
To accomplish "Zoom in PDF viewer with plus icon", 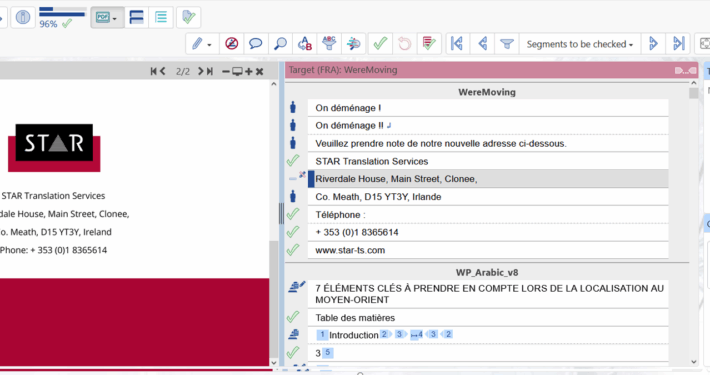I will 249,72.
